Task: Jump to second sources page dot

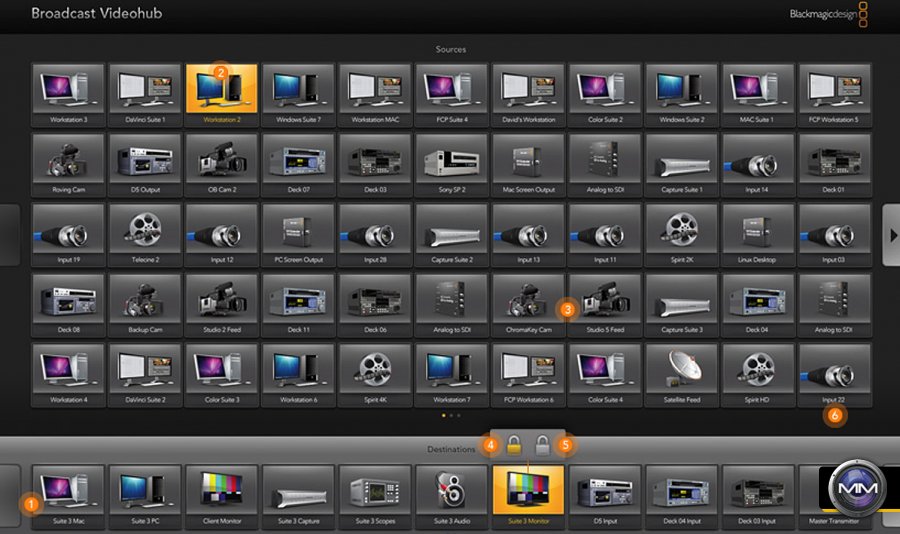Action: [451, 415]
